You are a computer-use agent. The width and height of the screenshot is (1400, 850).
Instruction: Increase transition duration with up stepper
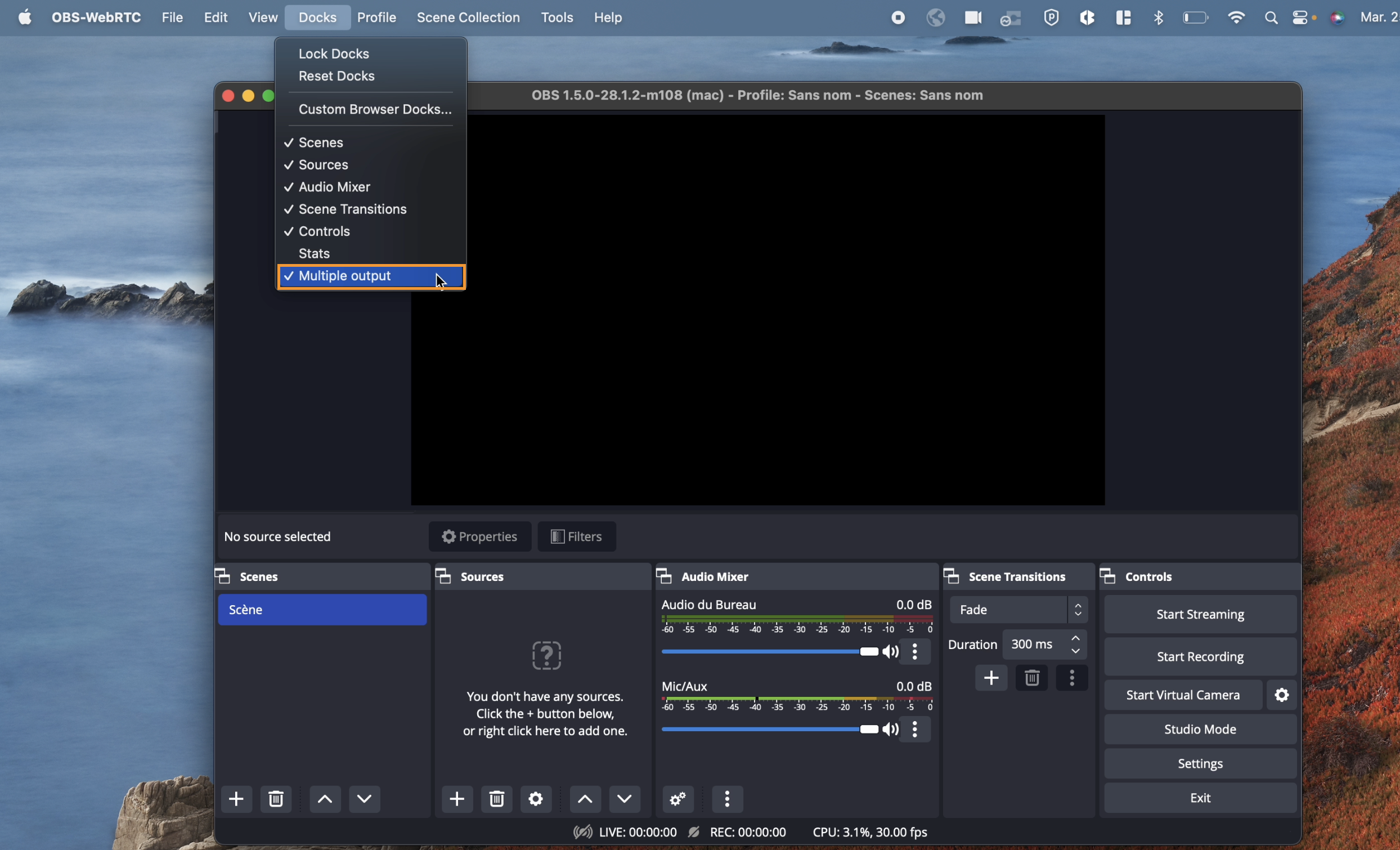click(1076, 638)
